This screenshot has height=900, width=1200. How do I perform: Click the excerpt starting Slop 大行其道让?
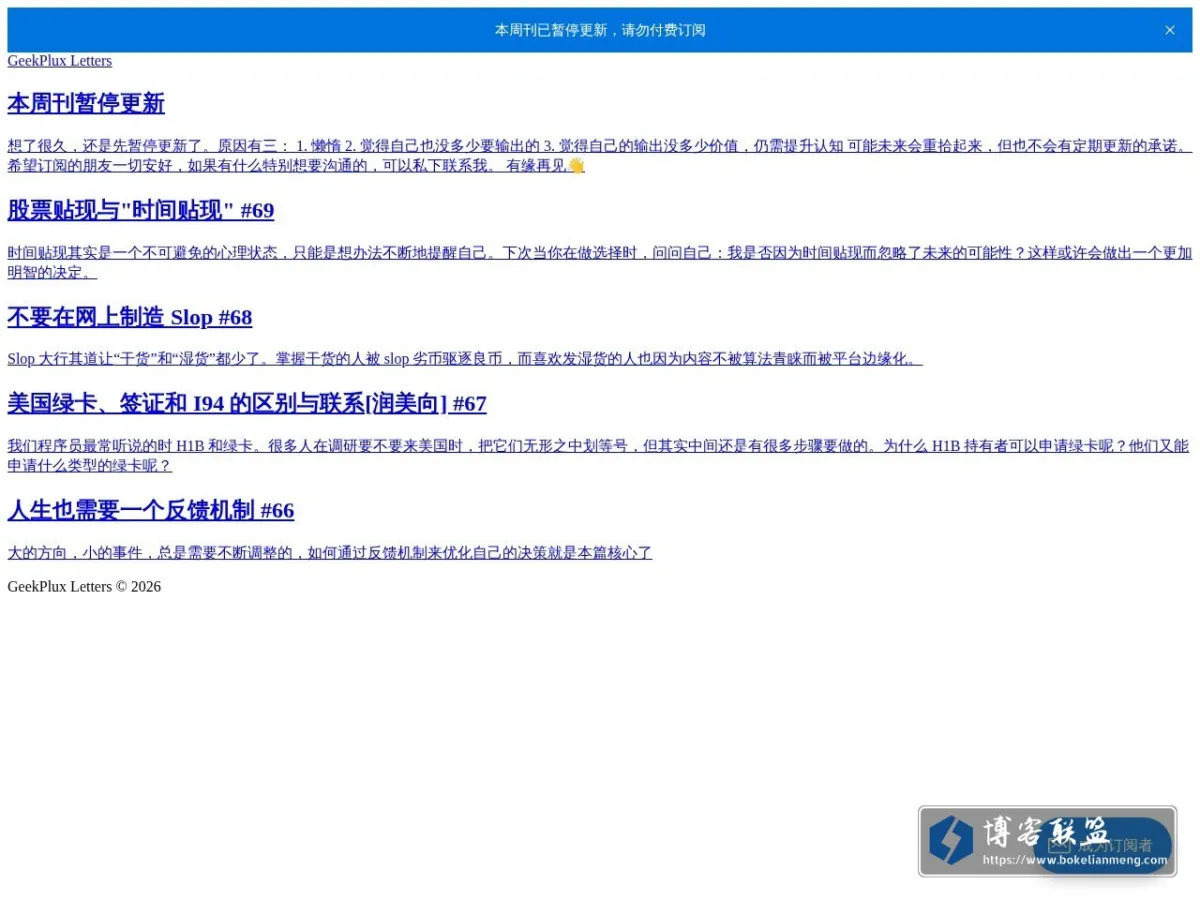point(465,359)
